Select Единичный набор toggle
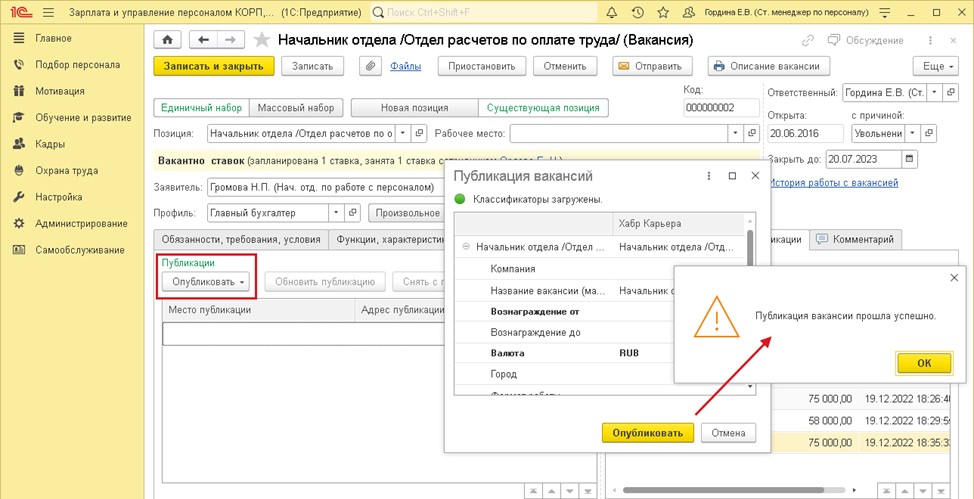The width and height of the screenshot is (974, 499). [x=201, y=108]
